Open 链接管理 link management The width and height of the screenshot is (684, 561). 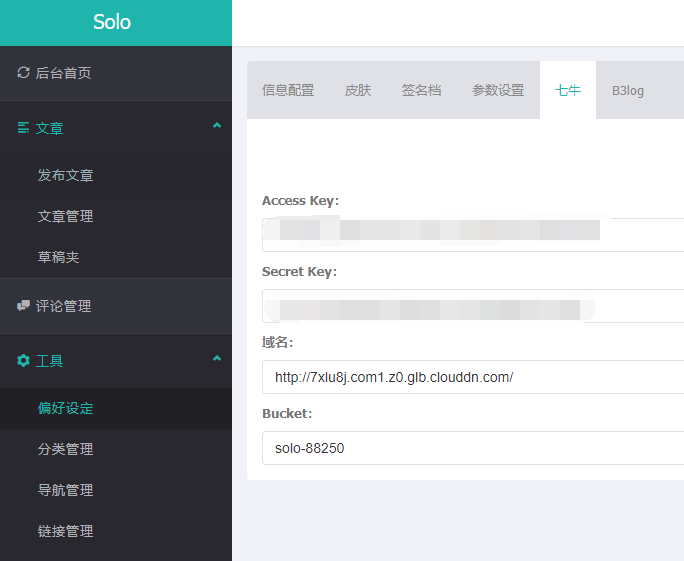click(x=66, y=531)
